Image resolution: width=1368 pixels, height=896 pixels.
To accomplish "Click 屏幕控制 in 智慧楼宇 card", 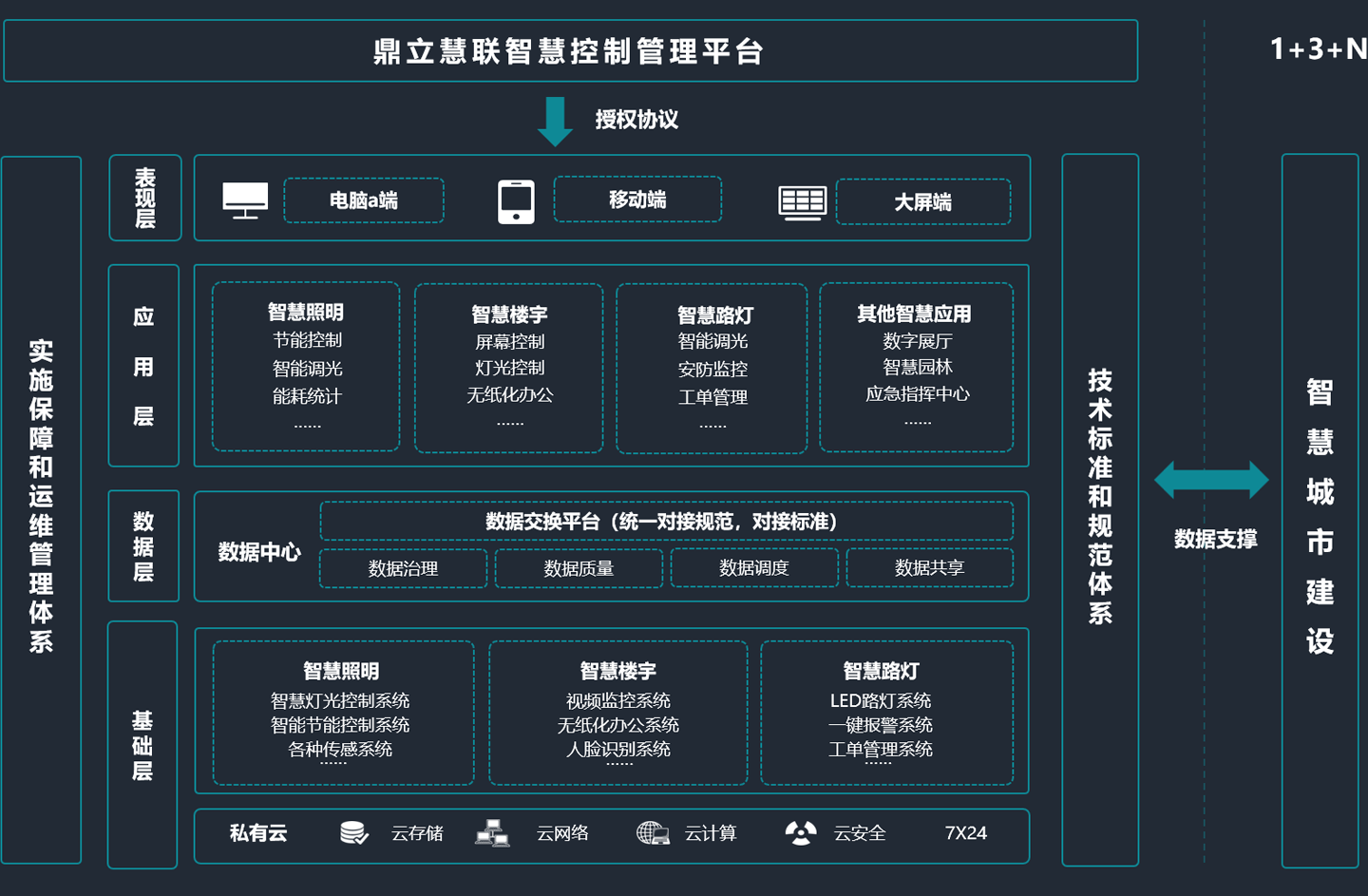I will (510, 342).
